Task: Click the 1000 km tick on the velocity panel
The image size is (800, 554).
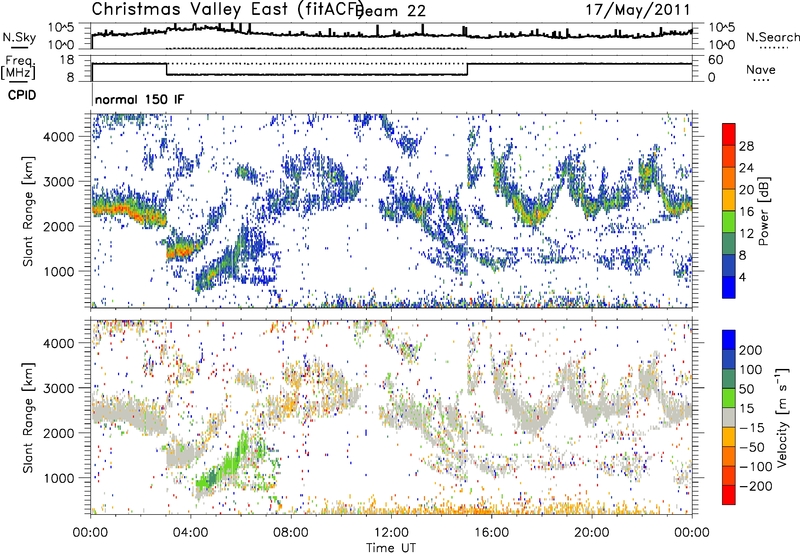Action: (x=58, y=478)
